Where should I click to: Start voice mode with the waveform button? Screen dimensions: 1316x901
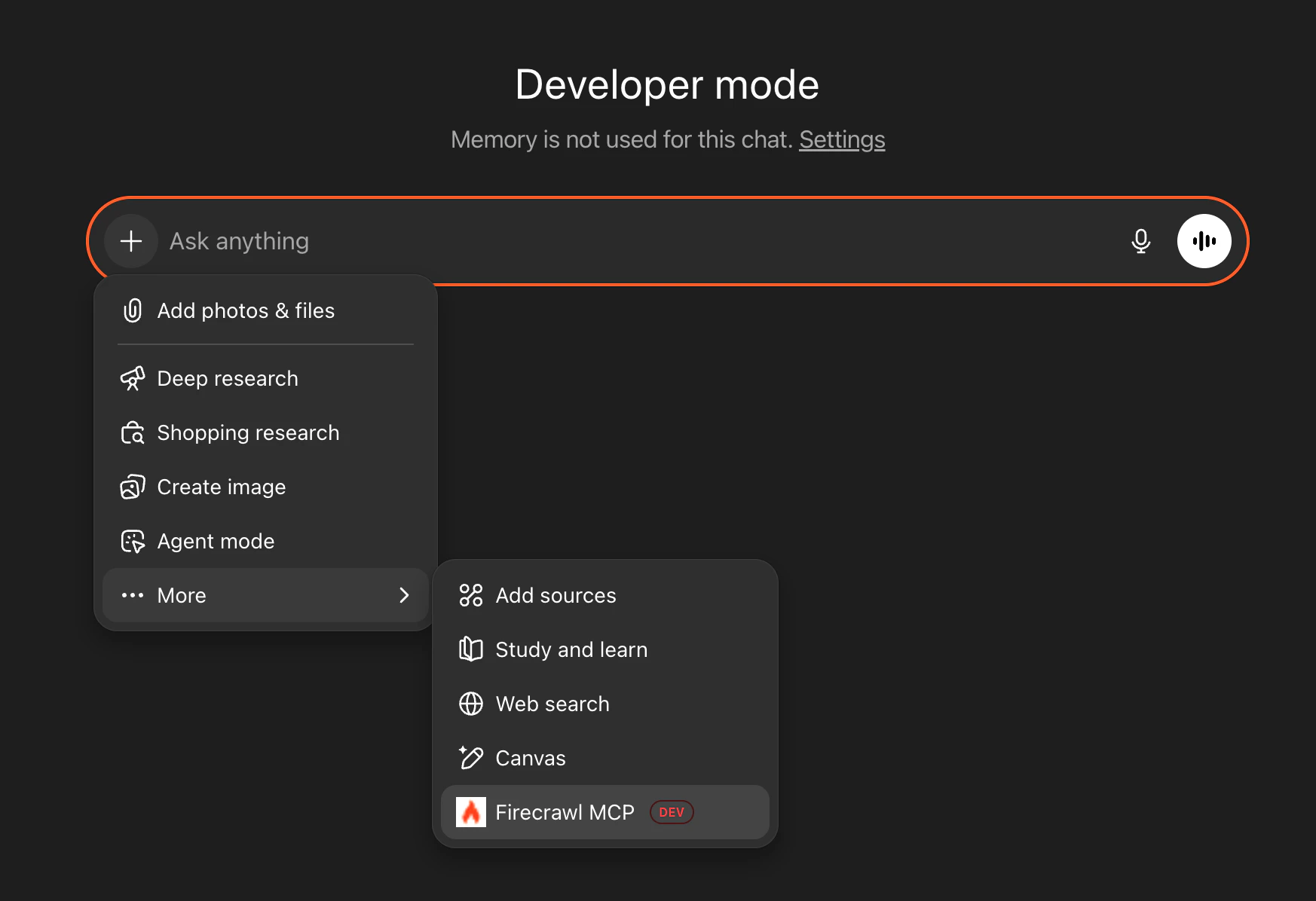[1204, 241]
